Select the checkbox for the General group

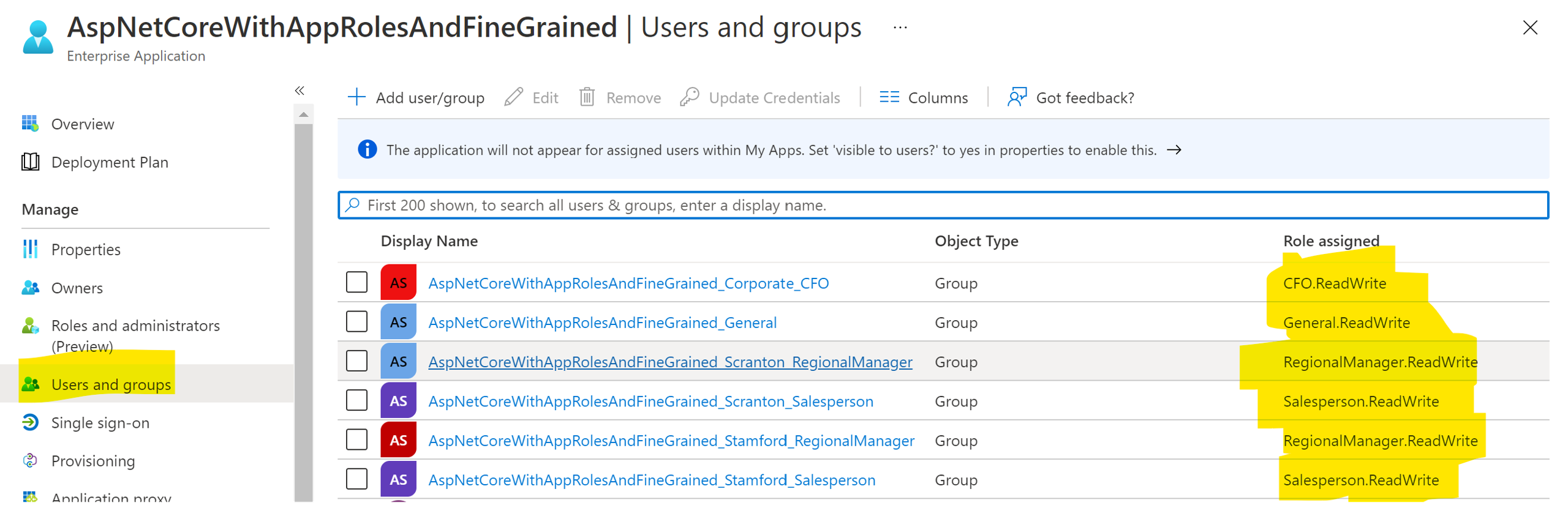[356, 322]
